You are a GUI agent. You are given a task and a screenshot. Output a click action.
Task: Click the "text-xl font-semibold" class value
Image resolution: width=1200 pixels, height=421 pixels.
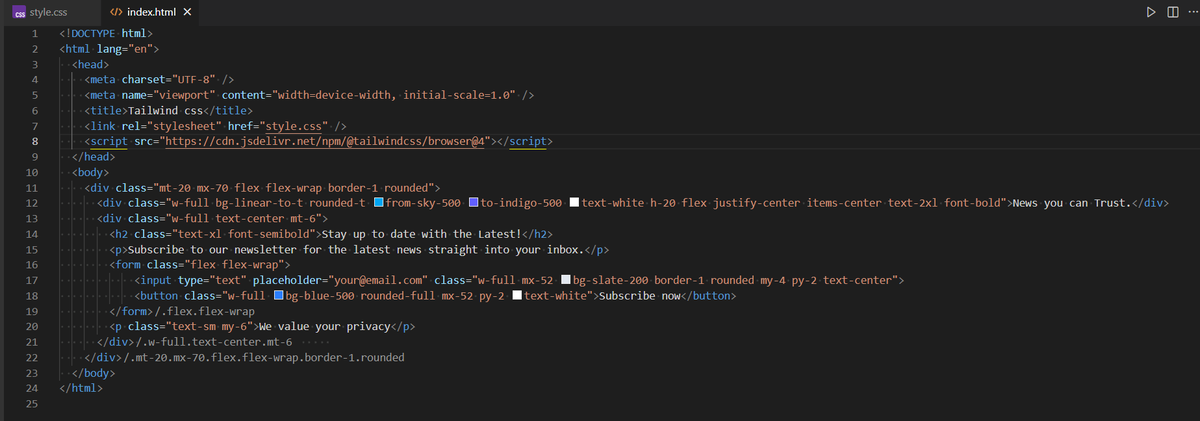click(x=244, y=234)
